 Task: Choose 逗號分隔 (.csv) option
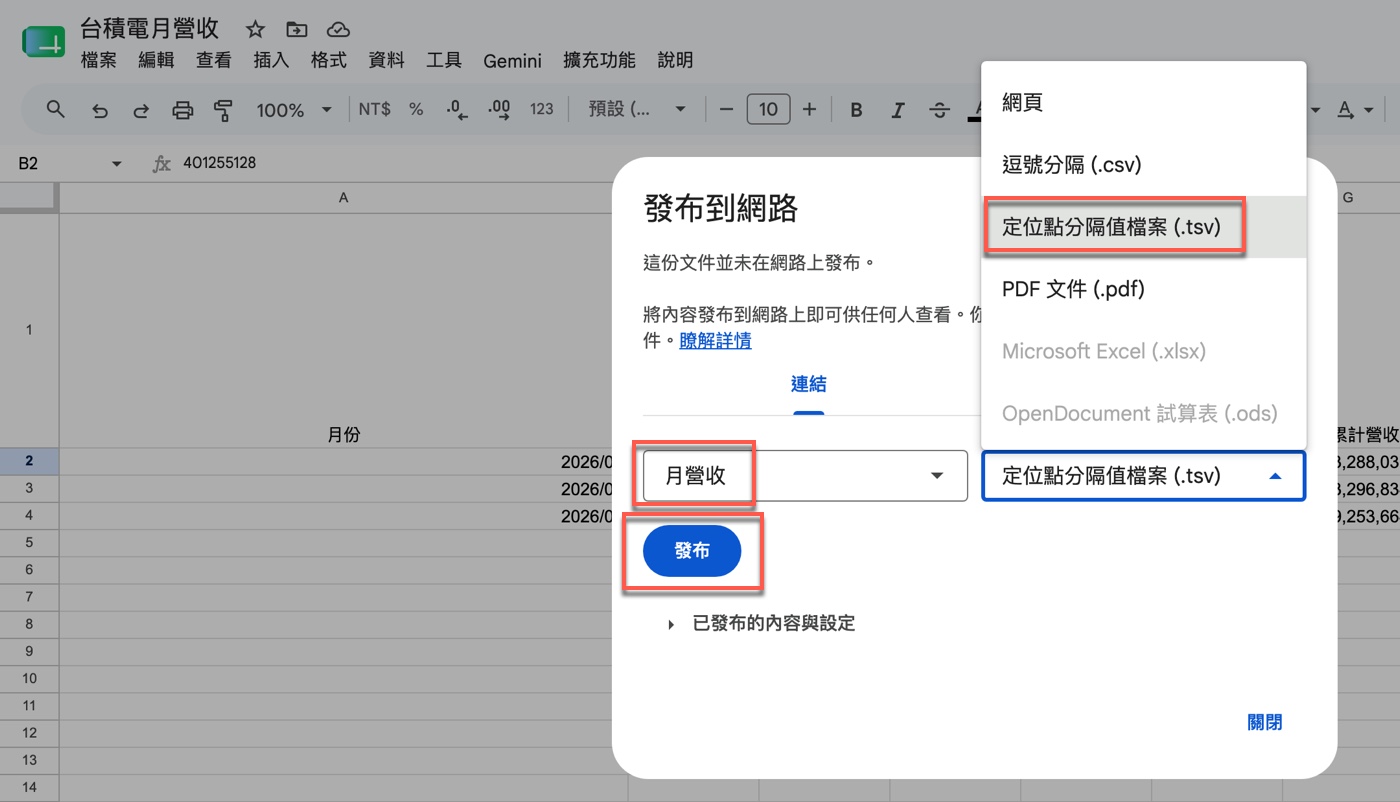click(1144, 164)
